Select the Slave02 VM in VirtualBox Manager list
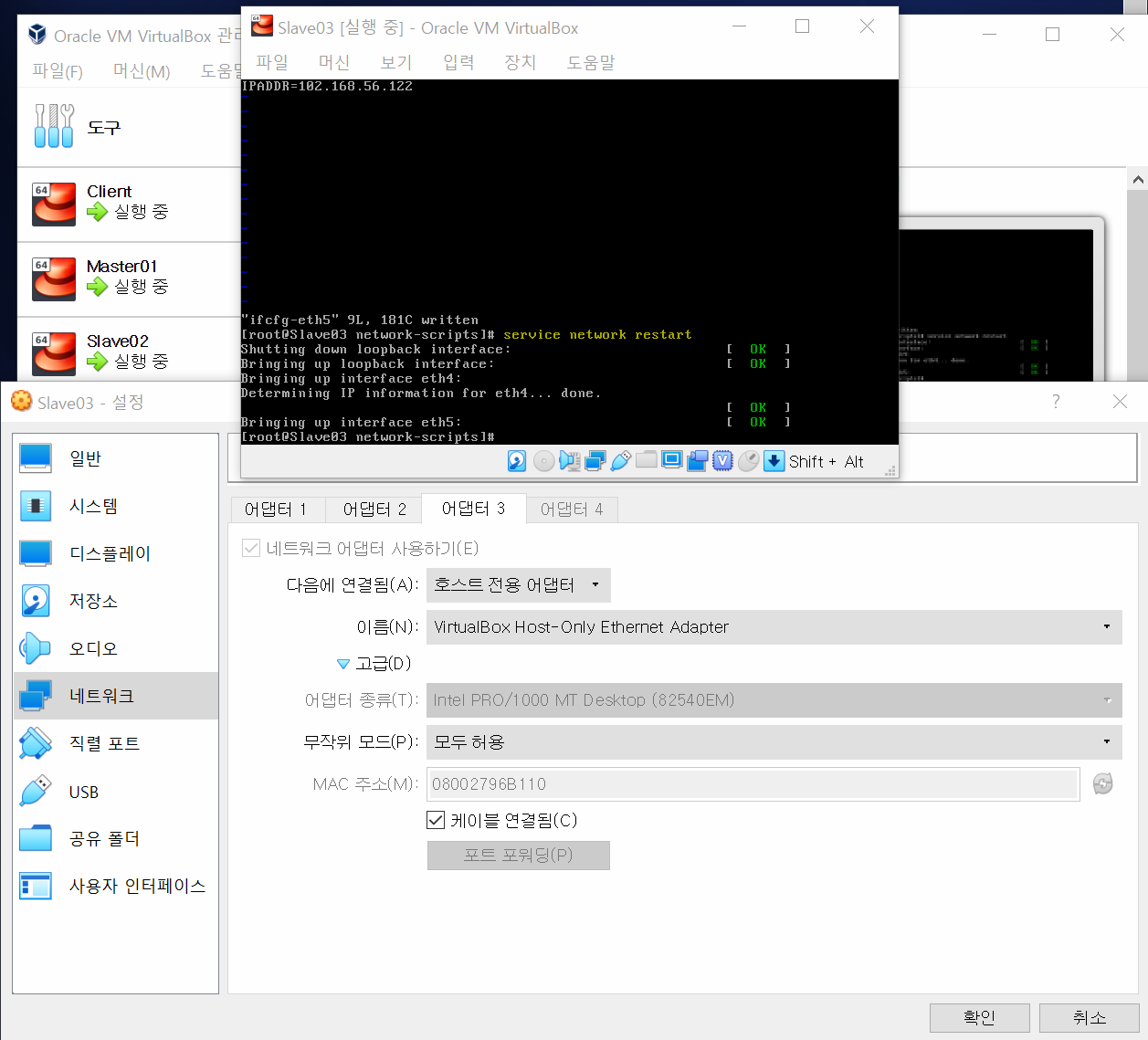1148x1040 pixels. click(129, 354)
